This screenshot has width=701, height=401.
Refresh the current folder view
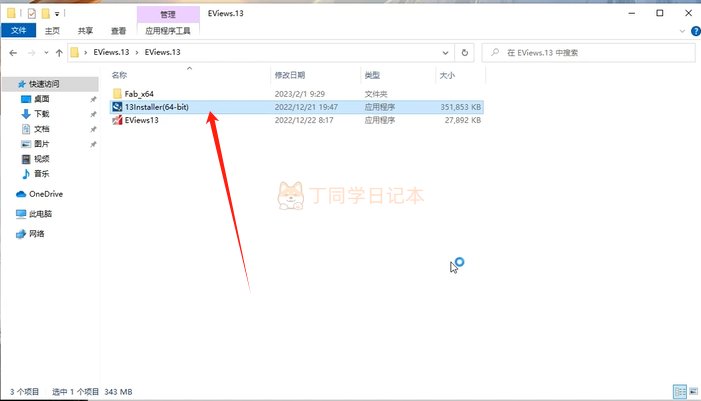[x=465, y=52]
